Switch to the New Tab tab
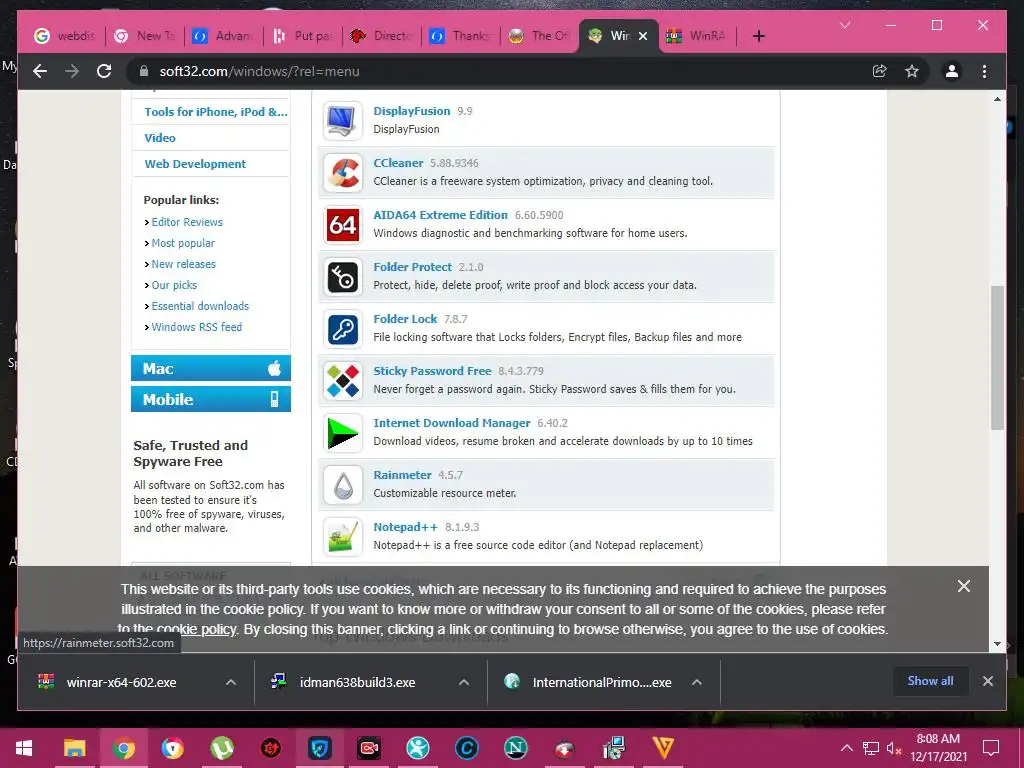Image resolution: width=1024 pixels, height=768 pixels. click(145, 36)
